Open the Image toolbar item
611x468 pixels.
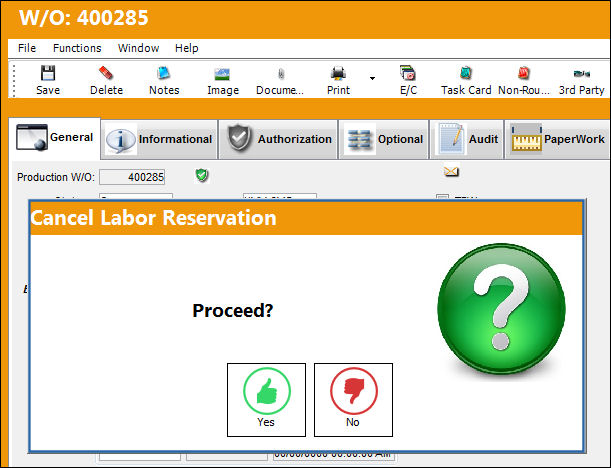pos(223,80)
